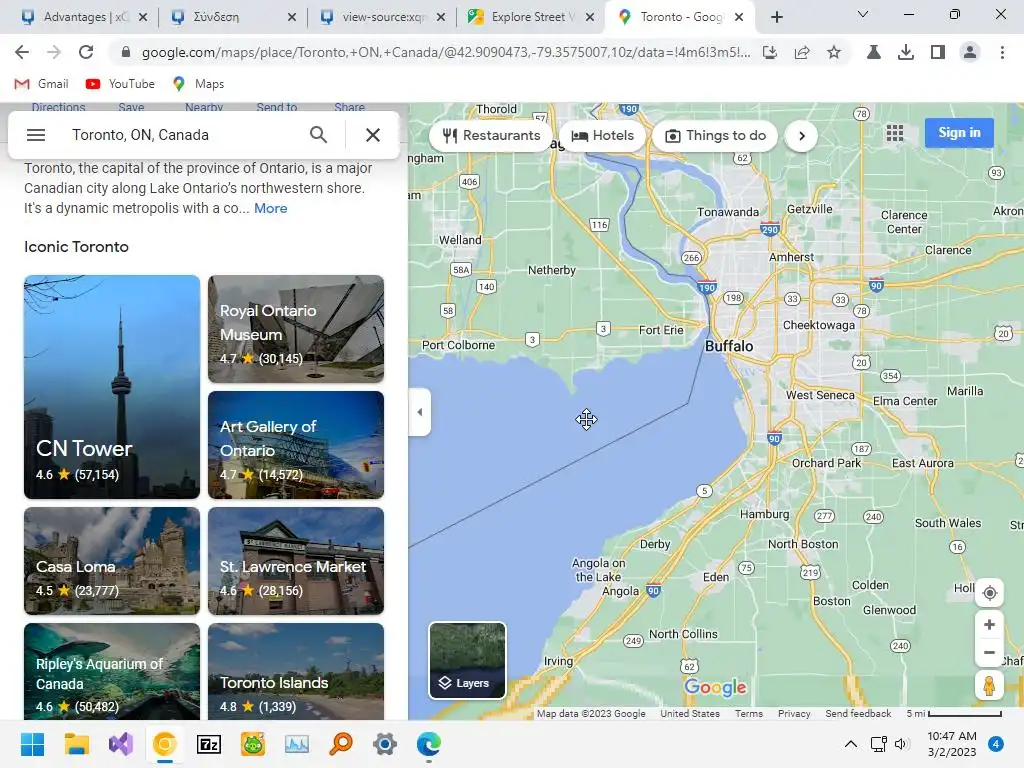This screenshot has width=1024, height=768.
Task: Switch to Explore Street View tab
Action: [x=522, y=17]
